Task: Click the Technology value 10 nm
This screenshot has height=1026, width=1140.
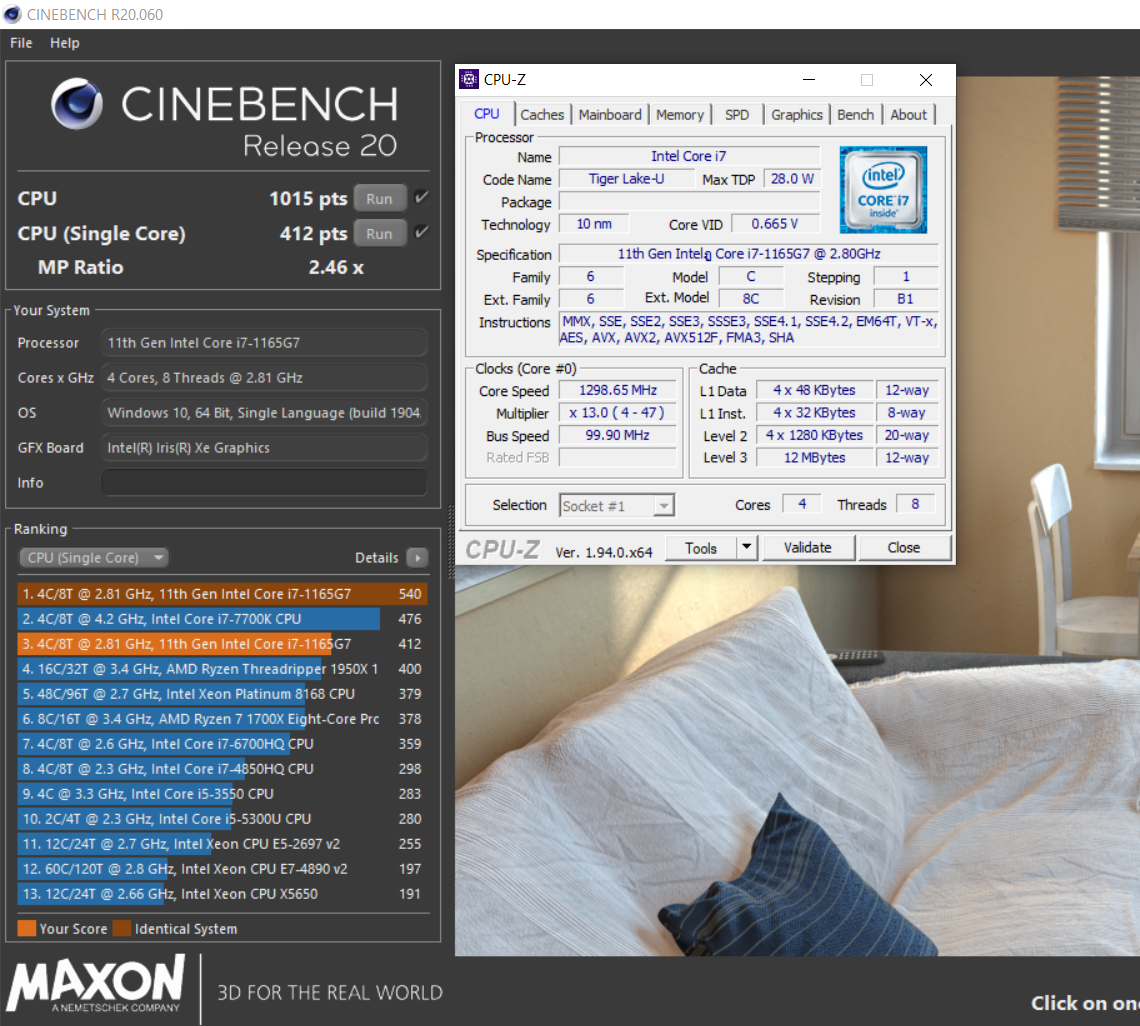Action: (x=594, y=224)
